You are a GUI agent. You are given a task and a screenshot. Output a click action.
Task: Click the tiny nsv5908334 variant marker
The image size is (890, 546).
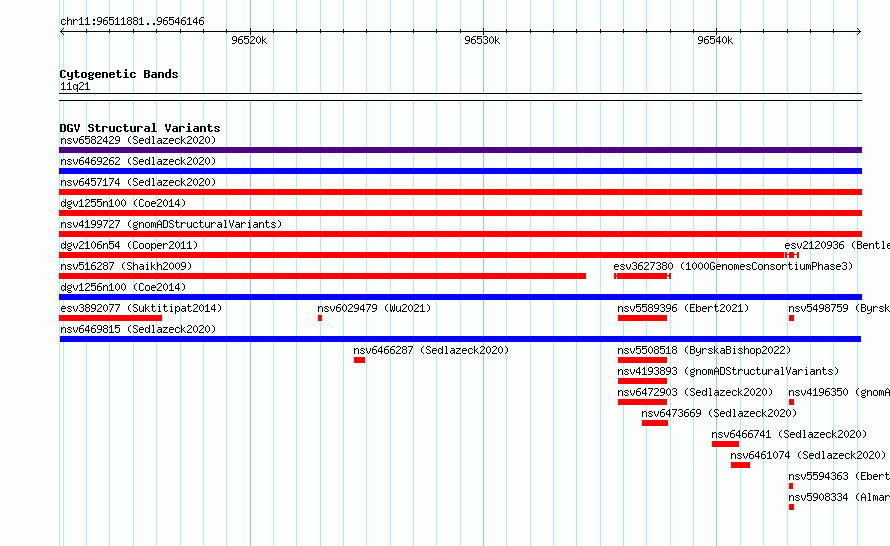791,507
